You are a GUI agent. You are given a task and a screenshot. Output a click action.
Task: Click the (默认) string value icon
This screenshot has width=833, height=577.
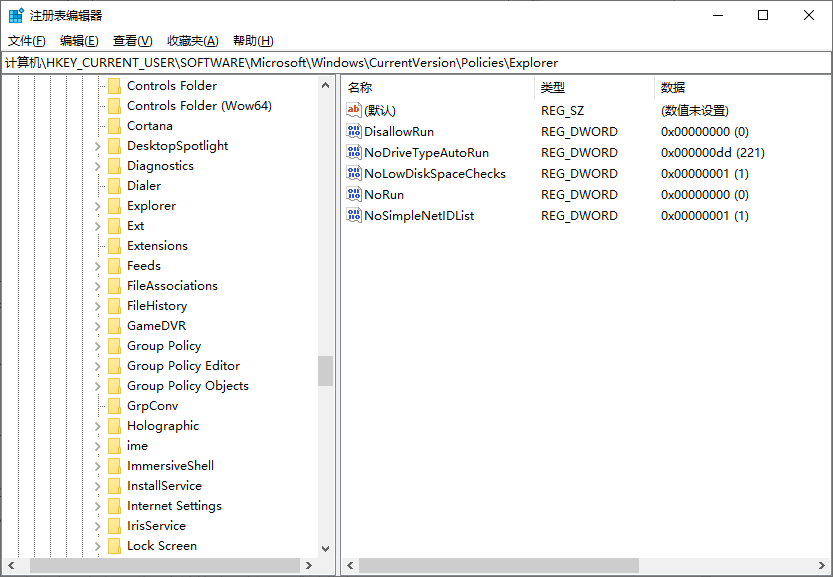point(354,111)
